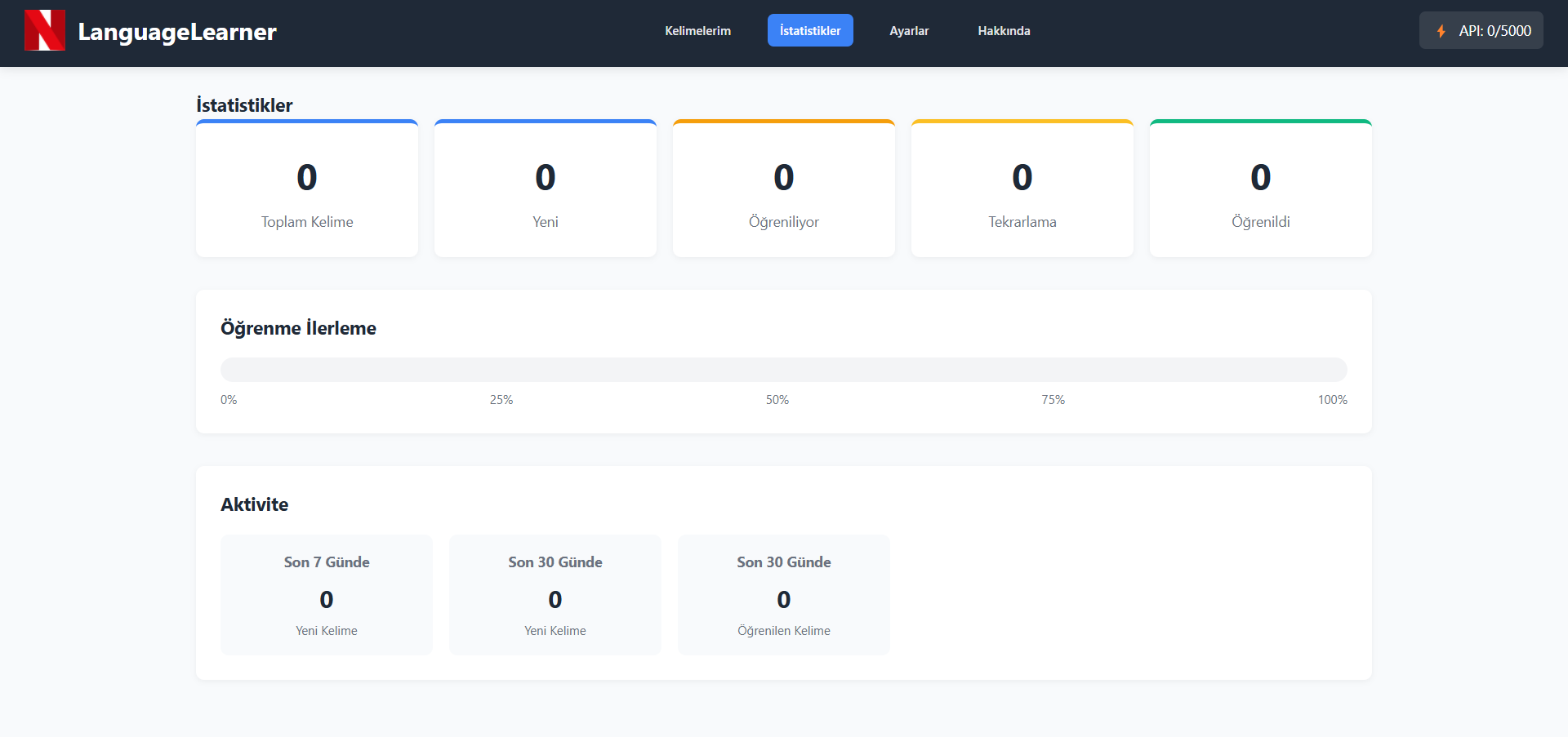Click the red N logo icon

pyautogui.click(x=44, y=30)
